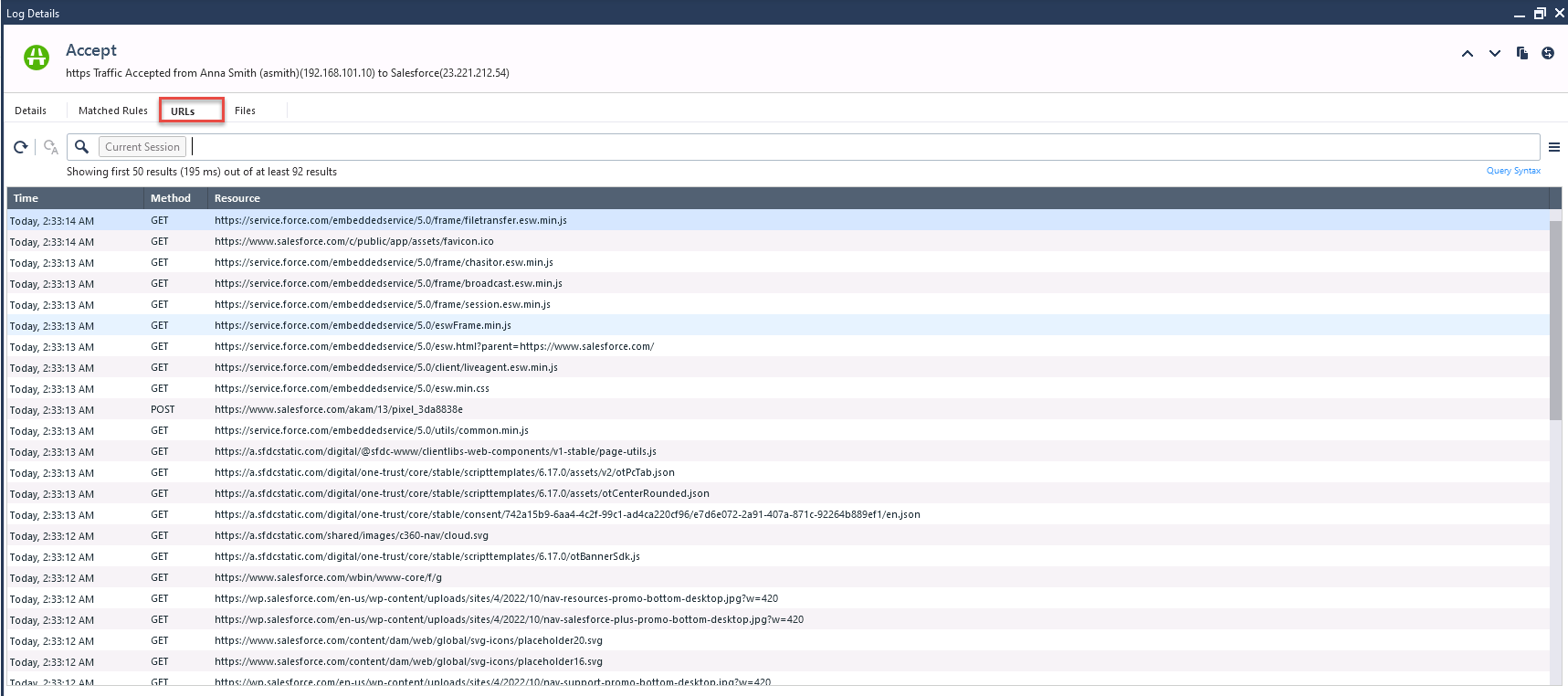This screenshot has height=696, width=1568.
Task: Click the Current Session time filter
Action: point(142,147)
